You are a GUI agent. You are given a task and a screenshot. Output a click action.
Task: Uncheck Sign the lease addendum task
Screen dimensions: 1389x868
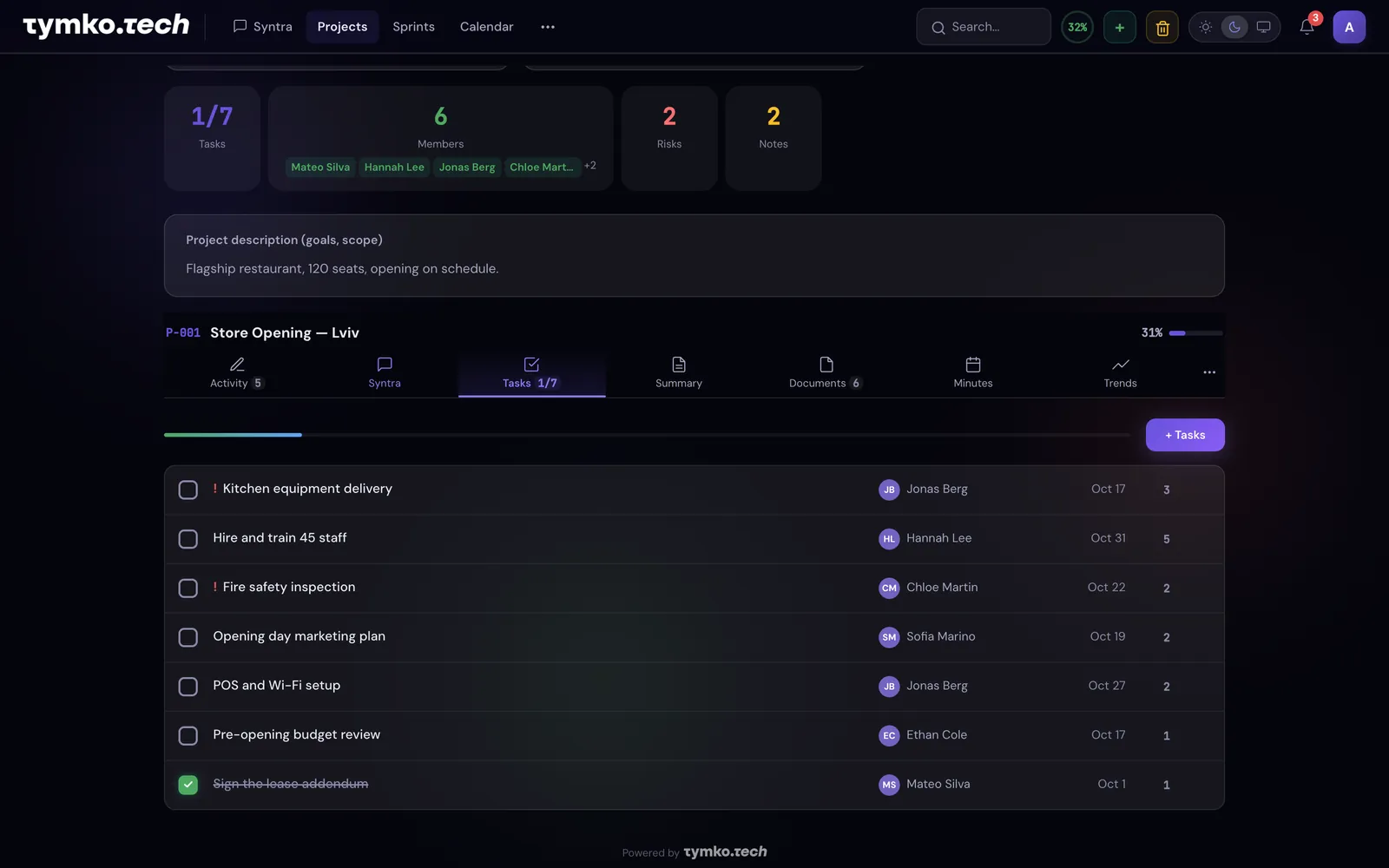tap(188, 785)
